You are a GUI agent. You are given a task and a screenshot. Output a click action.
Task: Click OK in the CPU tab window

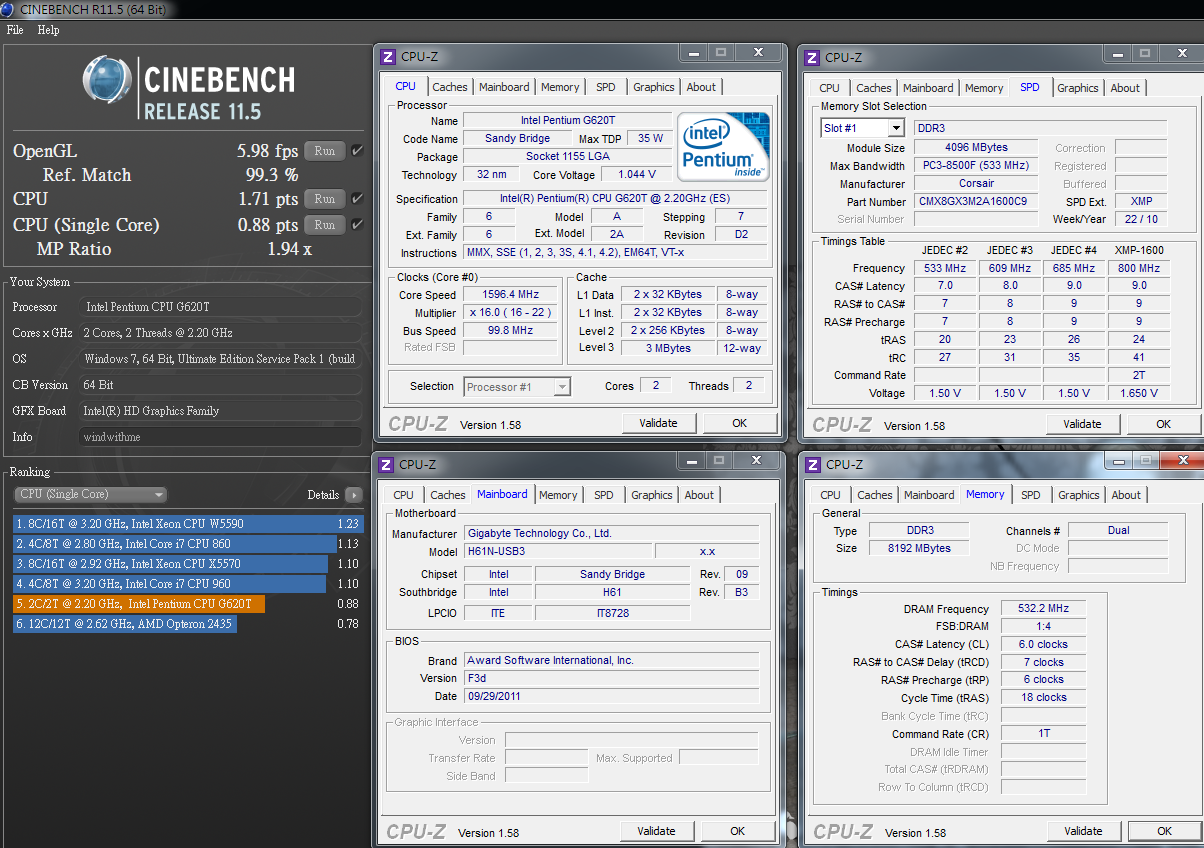click(739, 423)
